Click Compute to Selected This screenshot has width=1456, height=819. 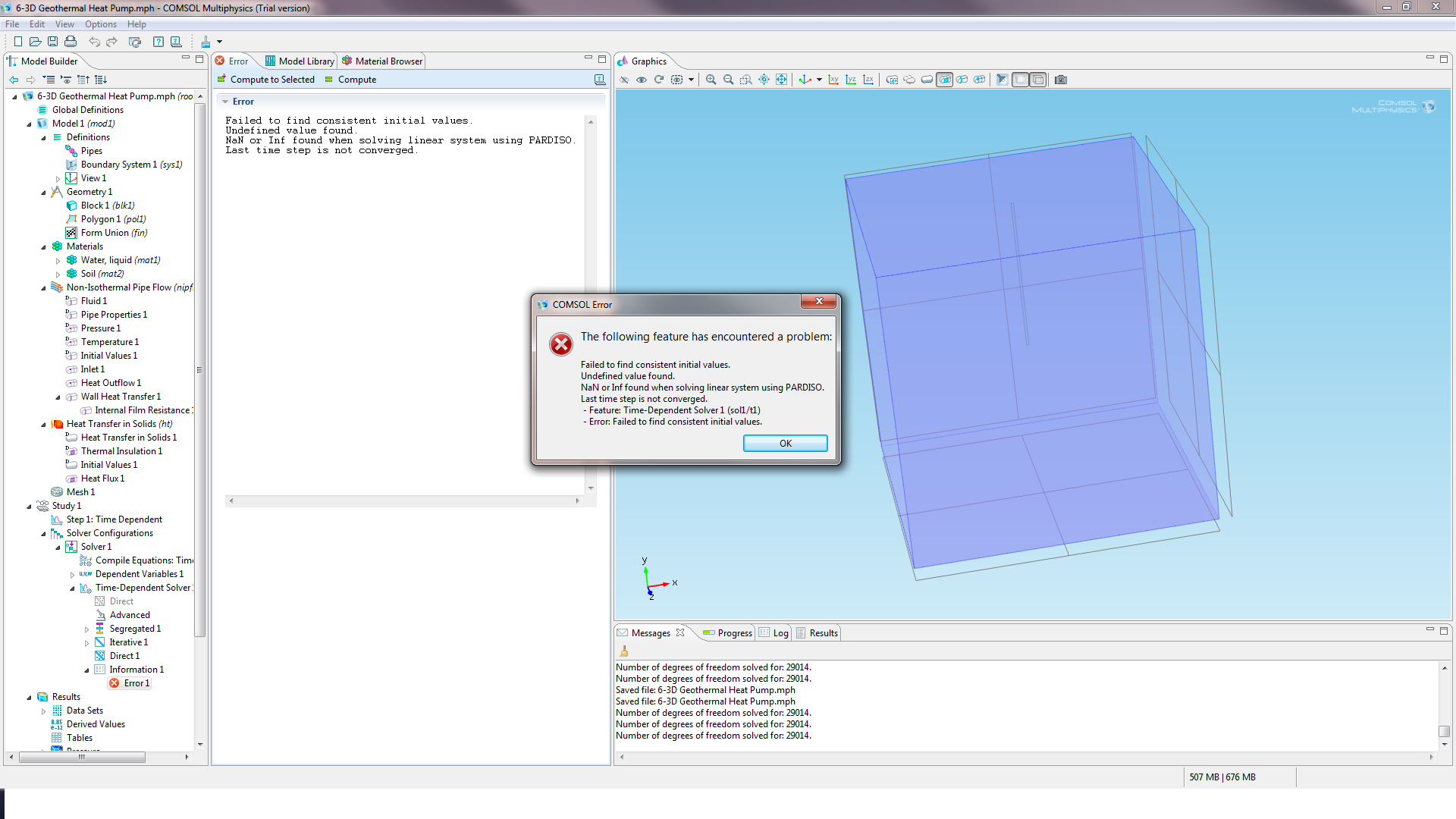(265, 80)
